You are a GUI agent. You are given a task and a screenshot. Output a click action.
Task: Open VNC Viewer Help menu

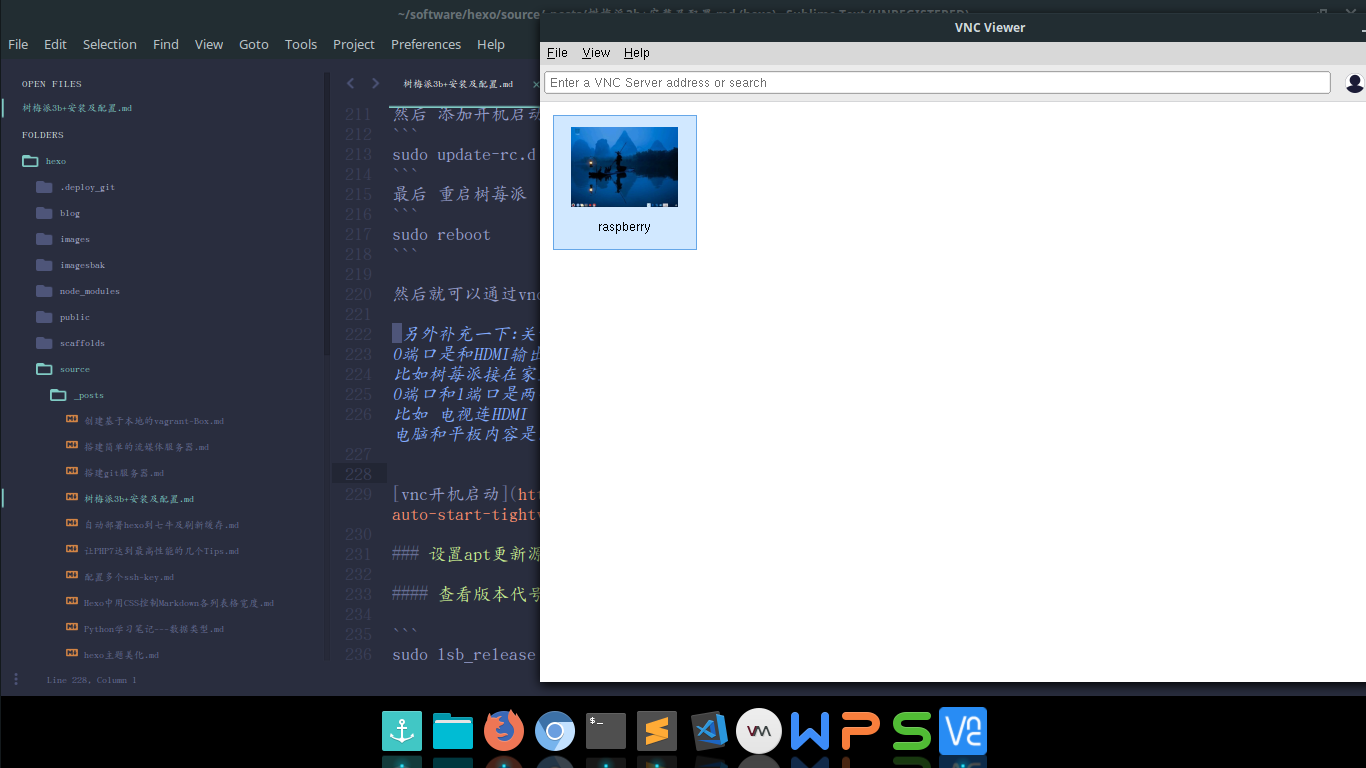[637, 53]
